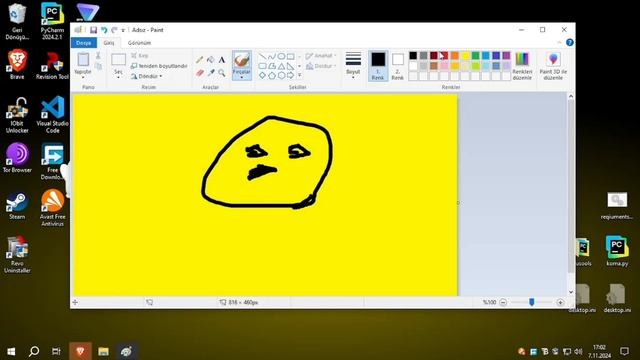Expand the Yapıştır dropdown arrow
Screen dimensions: 640x360
(x=83, y=77)
